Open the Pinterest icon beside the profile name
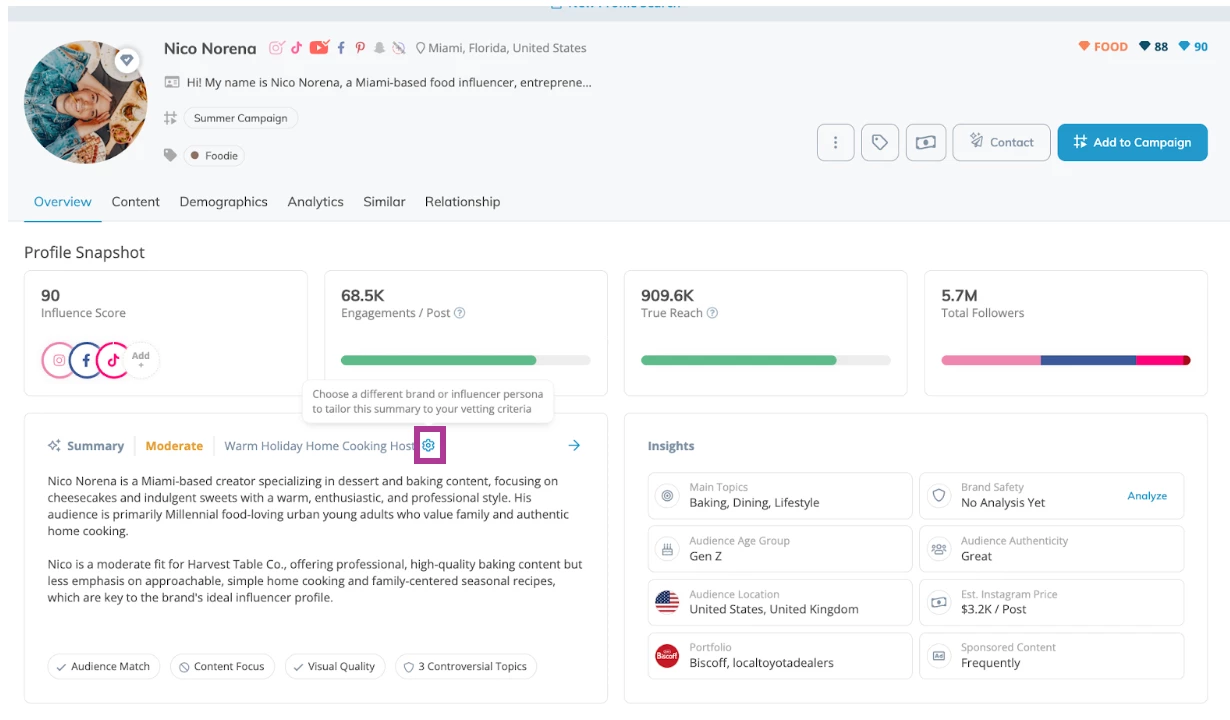Screen dimensions: 1230x720 click(x=360, y=48)
